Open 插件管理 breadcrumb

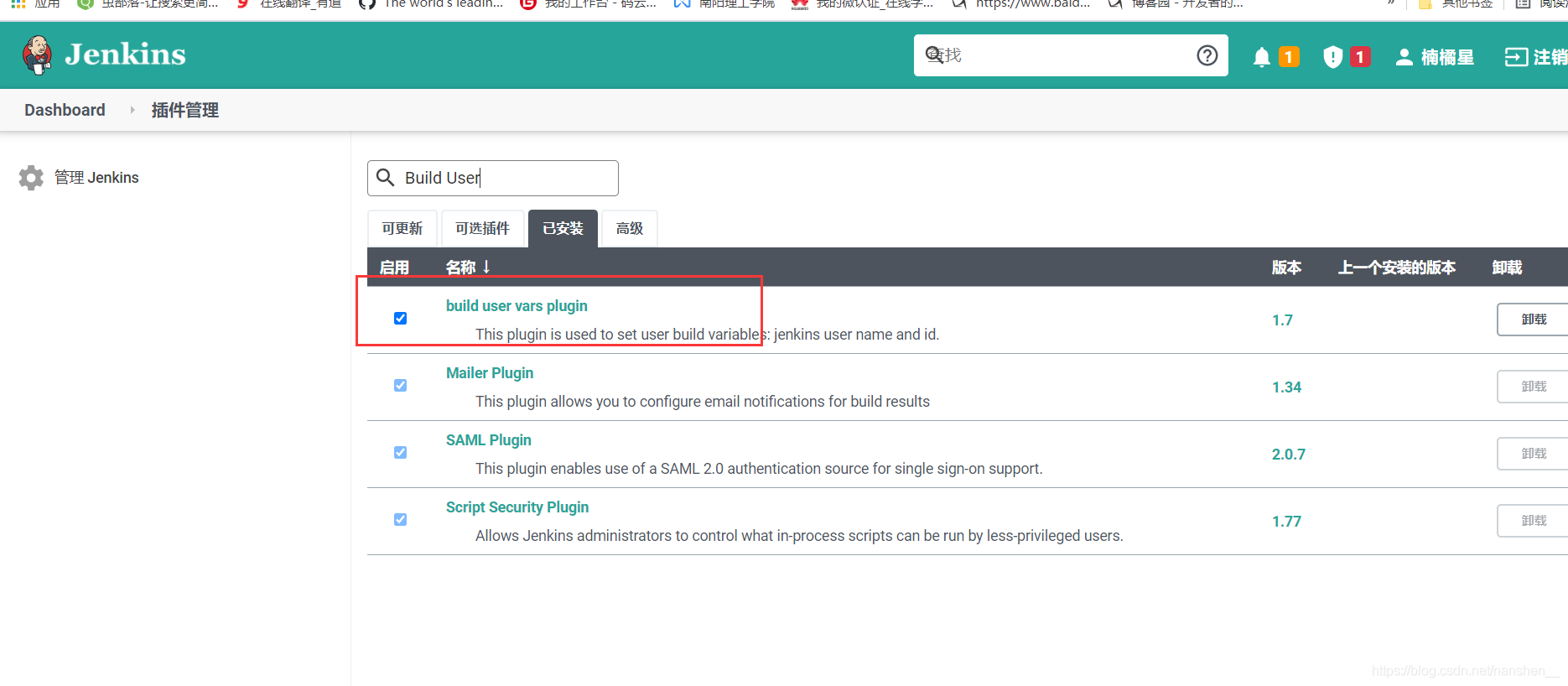click(184, 110)
